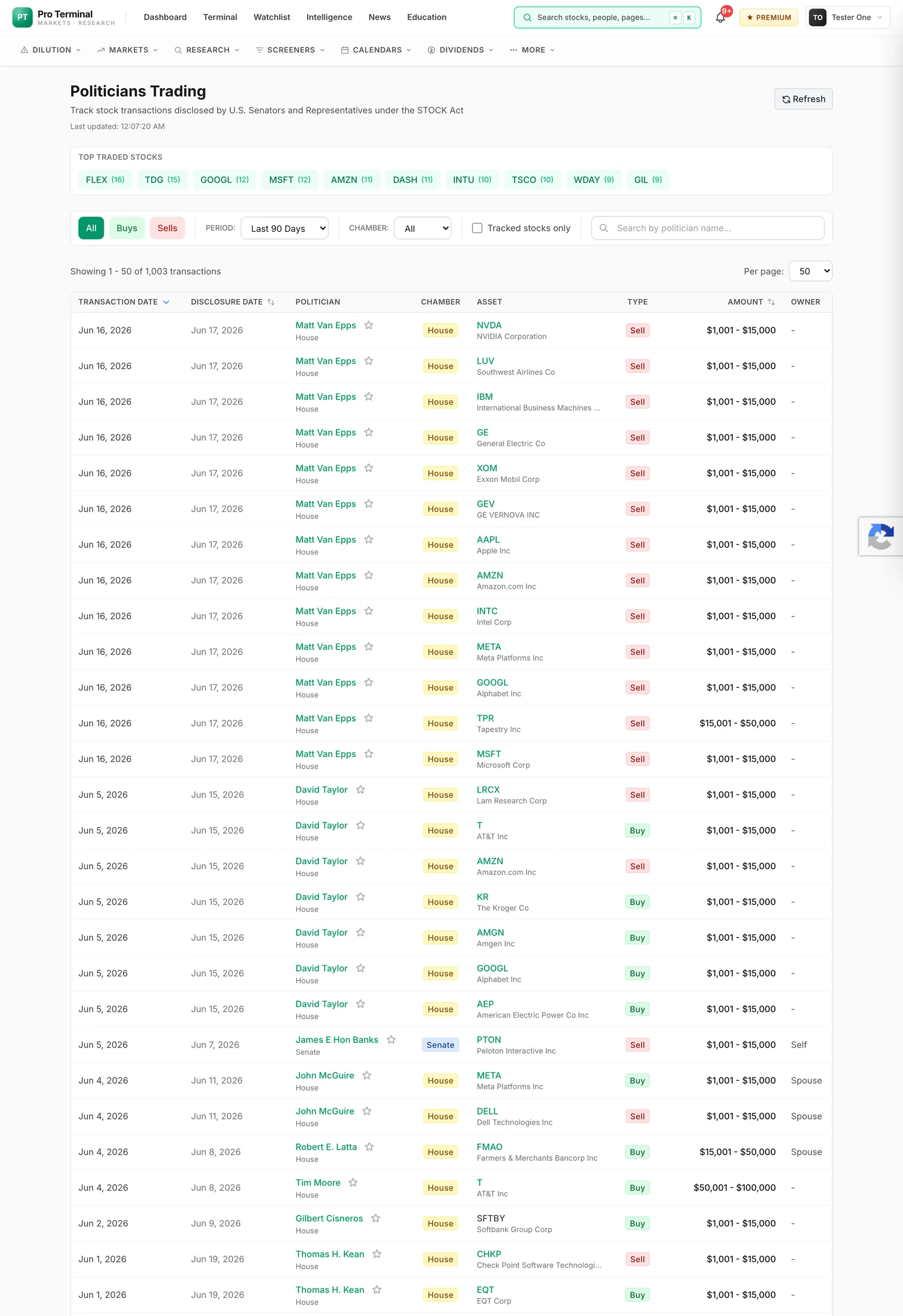
Task: Open the notifications bell icon
Action: point(720,17)
